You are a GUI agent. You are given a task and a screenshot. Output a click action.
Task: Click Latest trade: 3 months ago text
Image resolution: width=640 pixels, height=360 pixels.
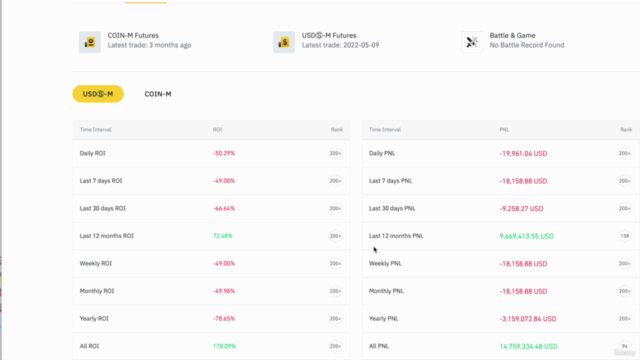pos(149,45)
